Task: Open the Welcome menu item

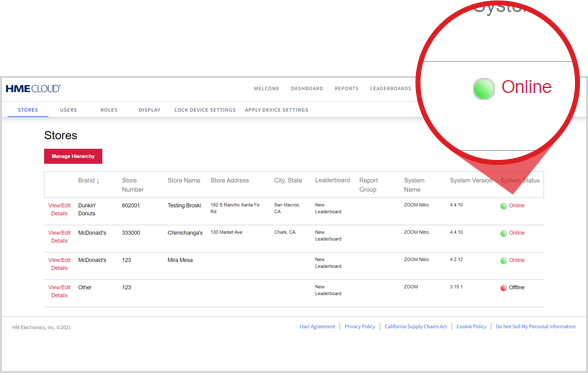Action: [x=266, y=88]
